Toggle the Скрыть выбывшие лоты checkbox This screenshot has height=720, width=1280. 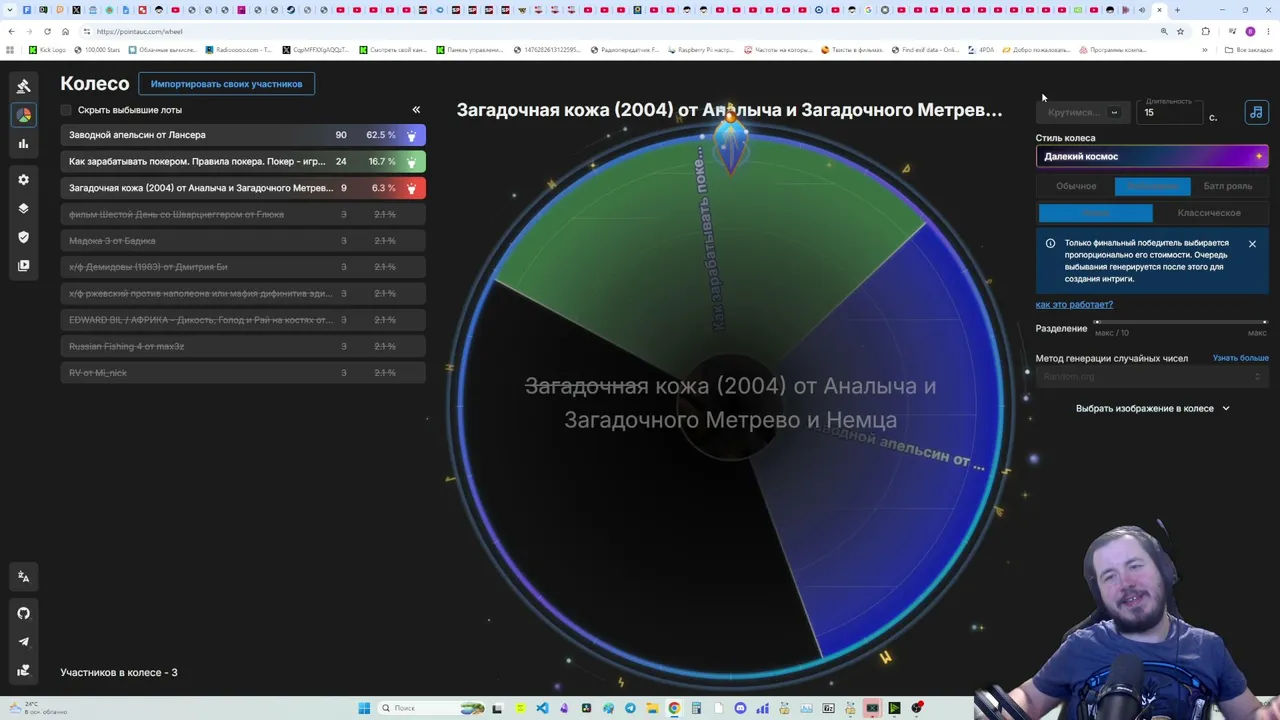66,110
